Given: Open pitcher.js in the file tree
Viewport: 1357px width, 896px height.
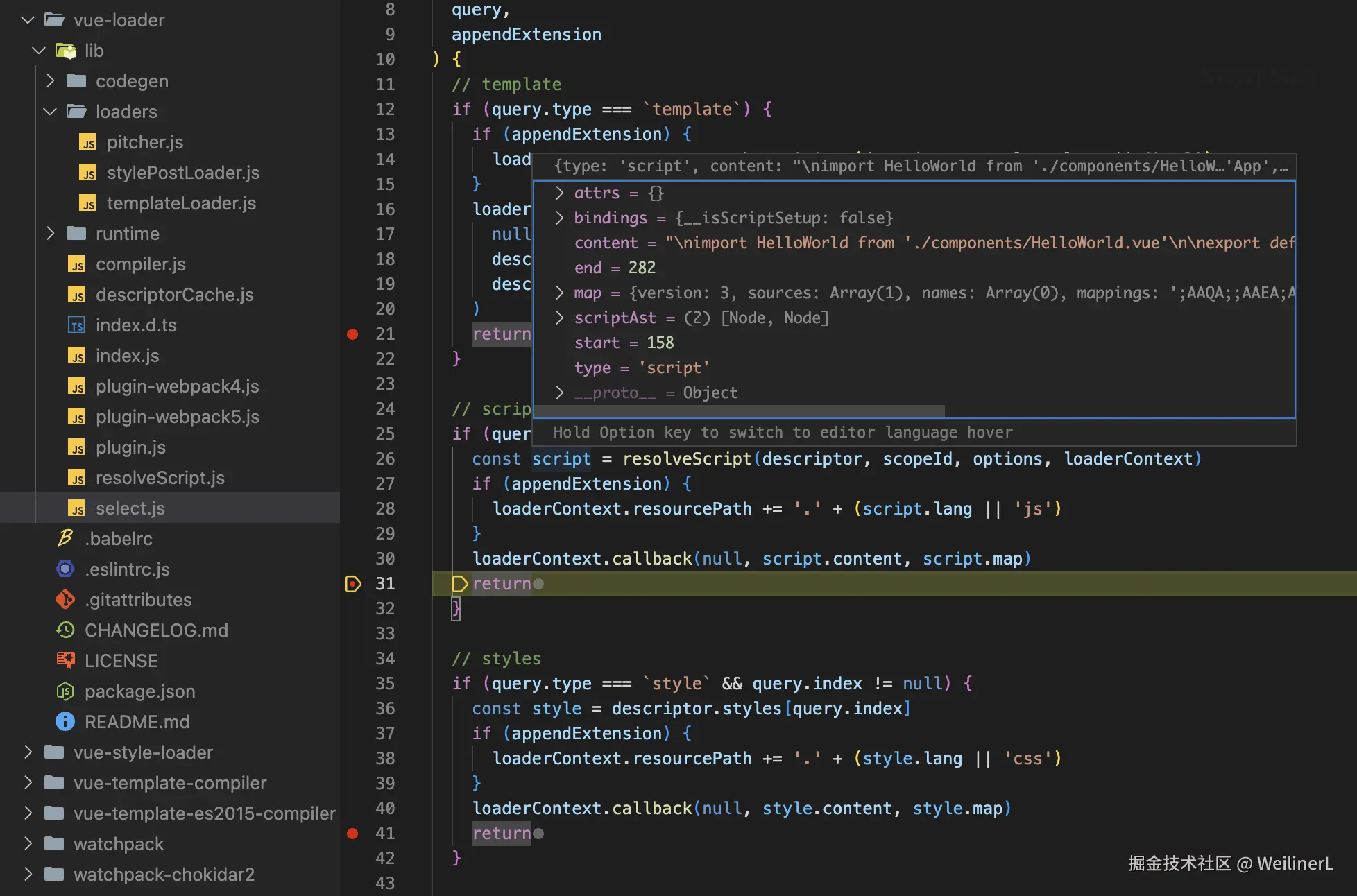Looking at the screenshot, I should pos(145,142).
